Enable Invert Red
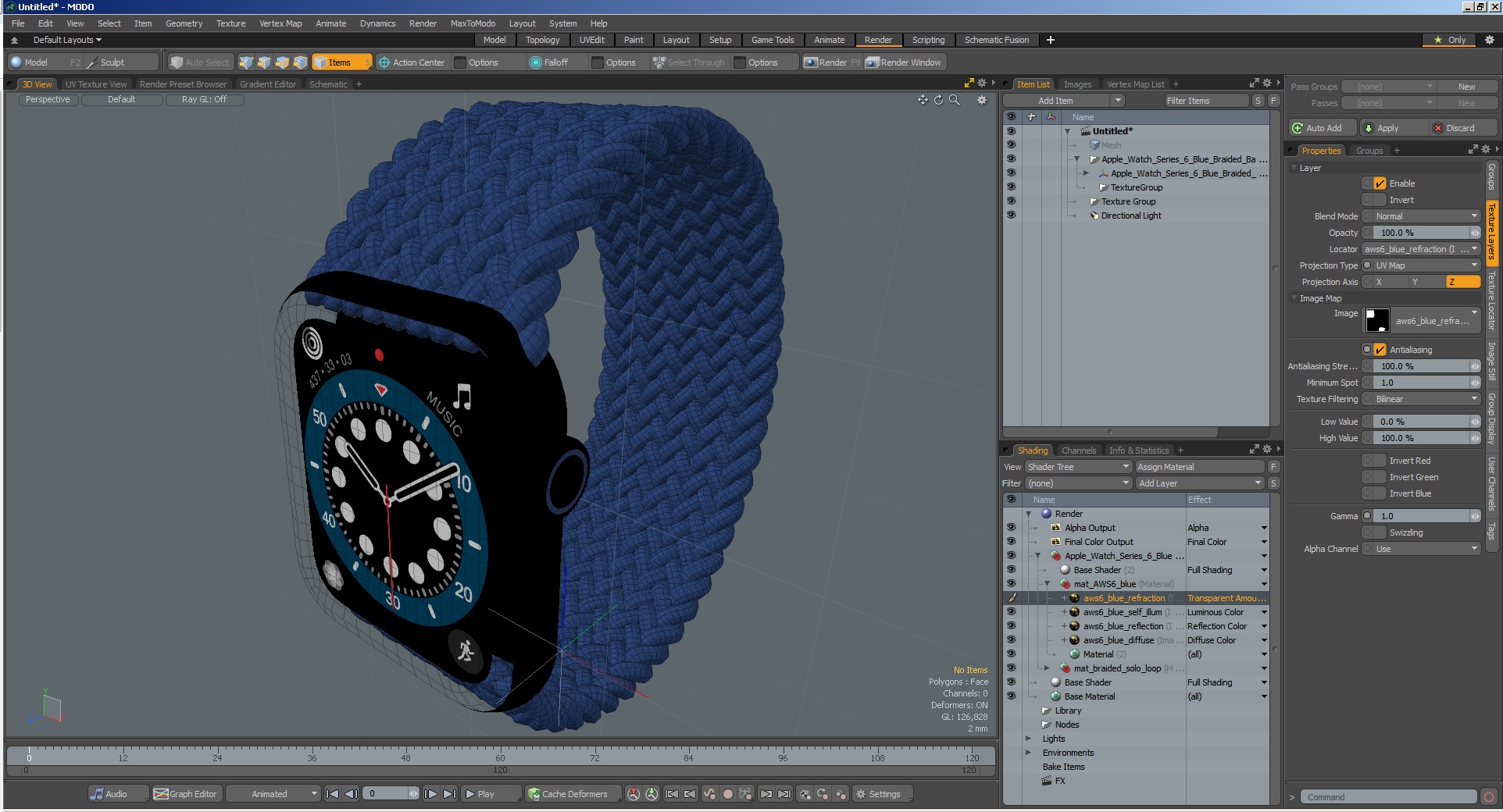The width and height of the screenshot is (1503, 812). click(x=1380, y=461)
